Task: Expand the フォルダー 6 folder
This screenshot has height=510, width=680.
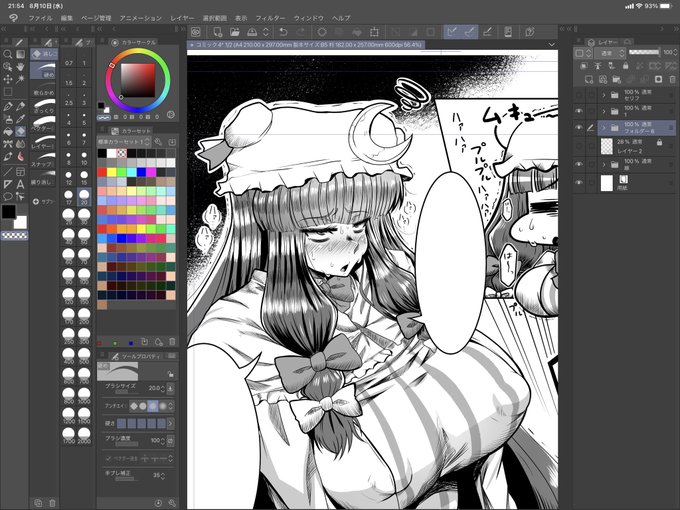Action: point(604,128)
